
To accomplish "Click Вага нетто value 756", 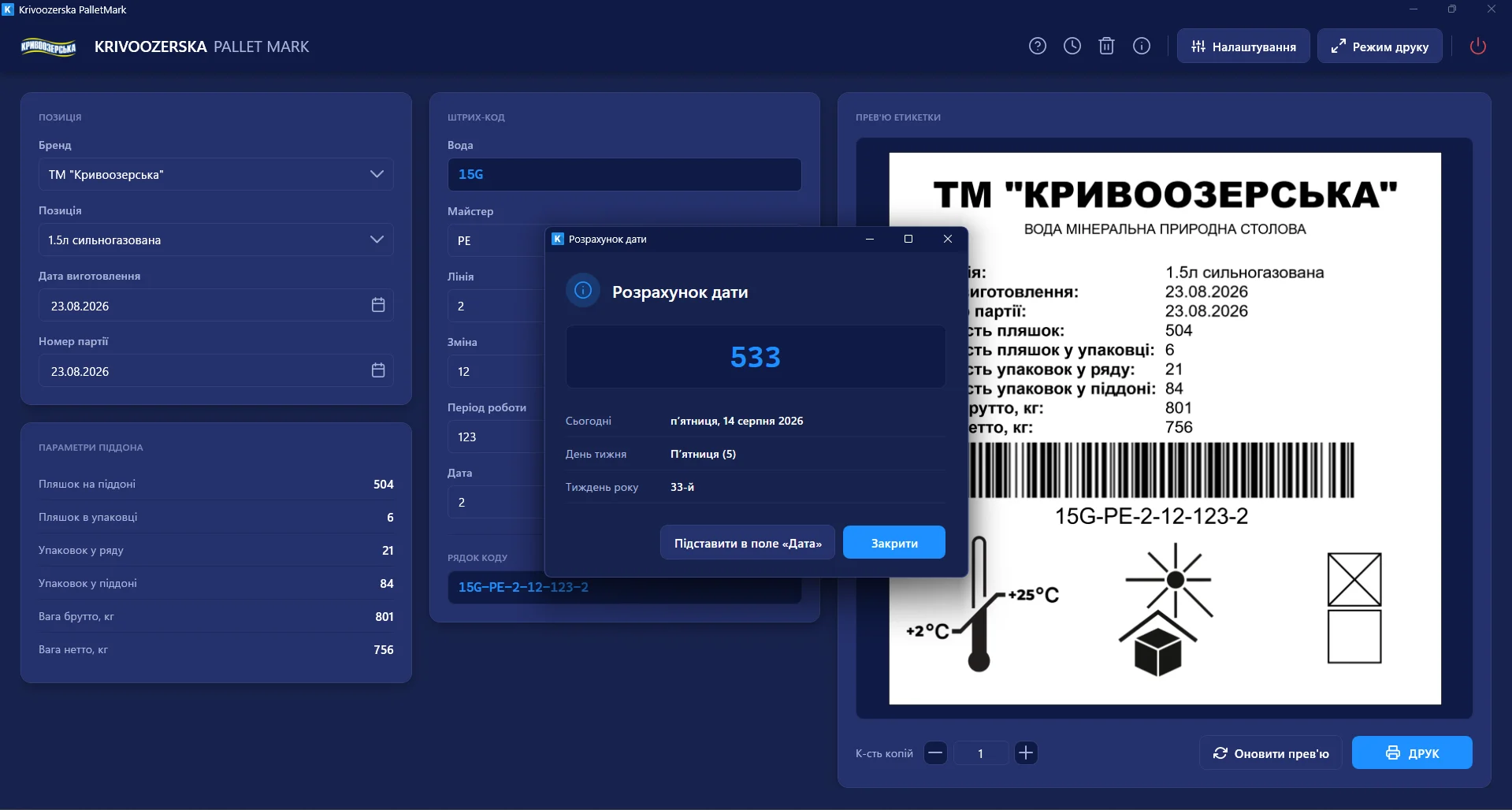I will pos(383,649).
